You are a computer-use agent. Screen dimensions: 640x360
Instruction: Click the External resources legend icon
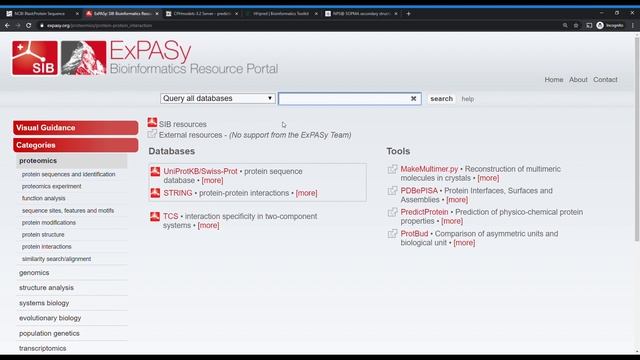click(152, 134)
